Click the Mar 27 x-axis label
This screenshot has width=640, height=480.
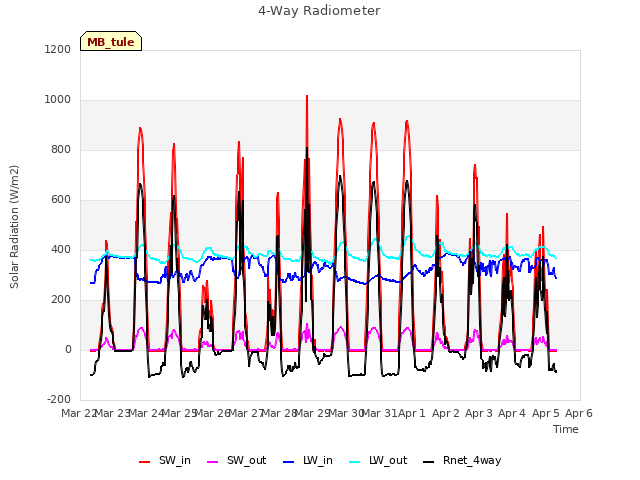pos(246,413)
